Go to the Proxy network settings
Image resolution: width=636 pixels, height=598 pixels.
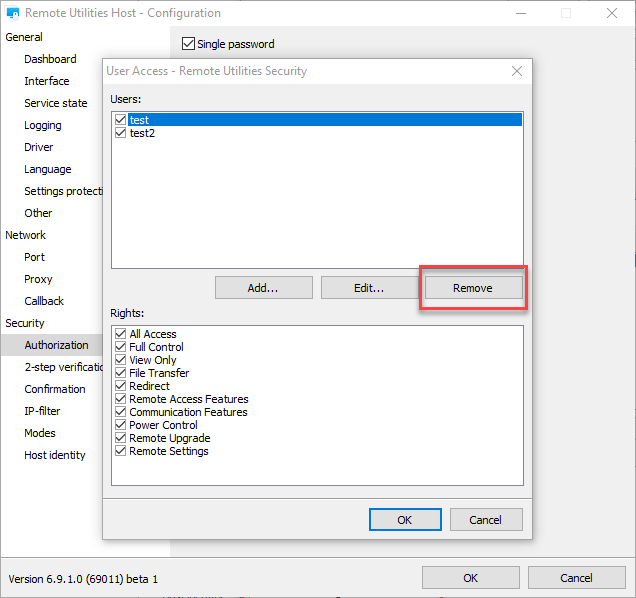38,279
